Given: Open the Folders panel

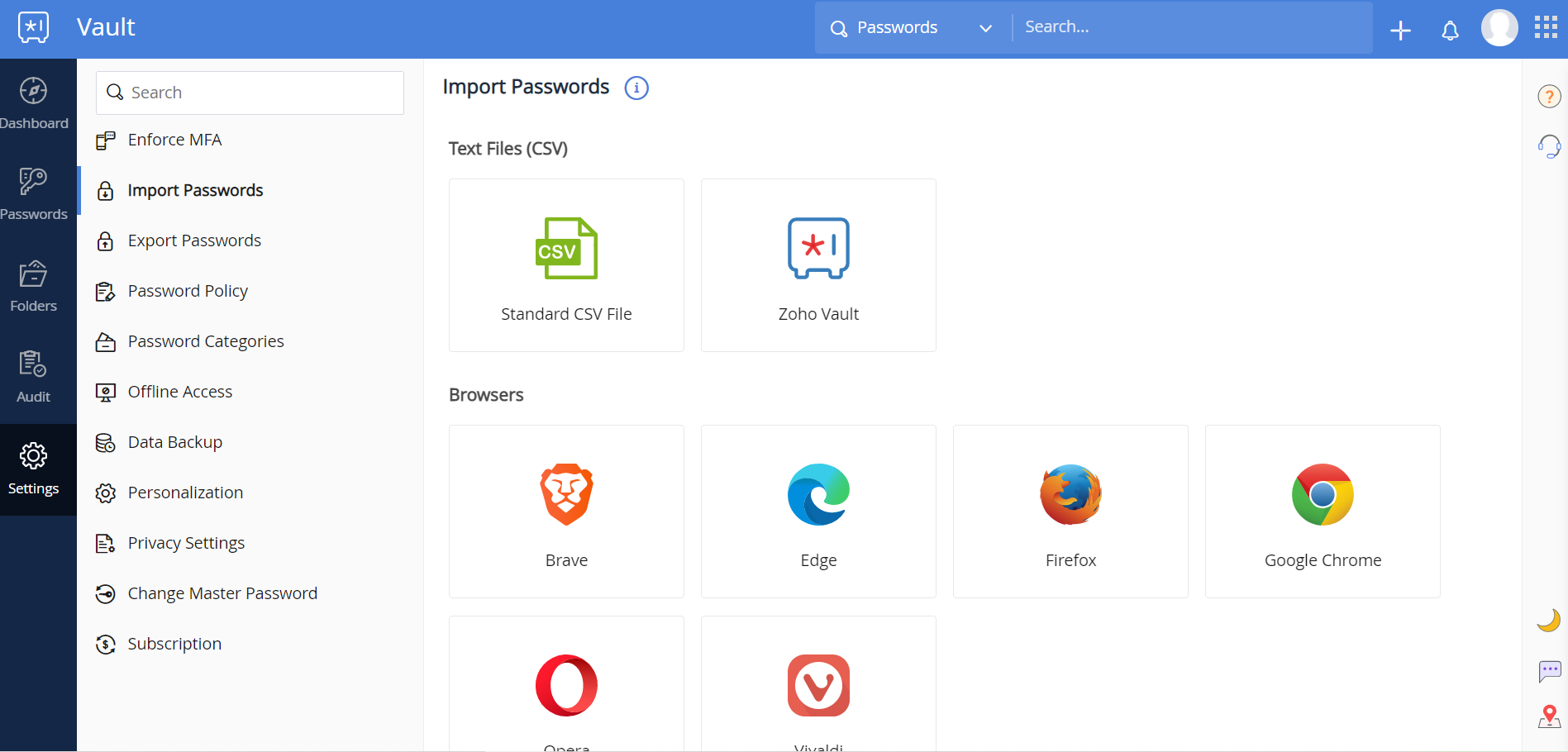Looking at the screenshot, I should (33, 283).
